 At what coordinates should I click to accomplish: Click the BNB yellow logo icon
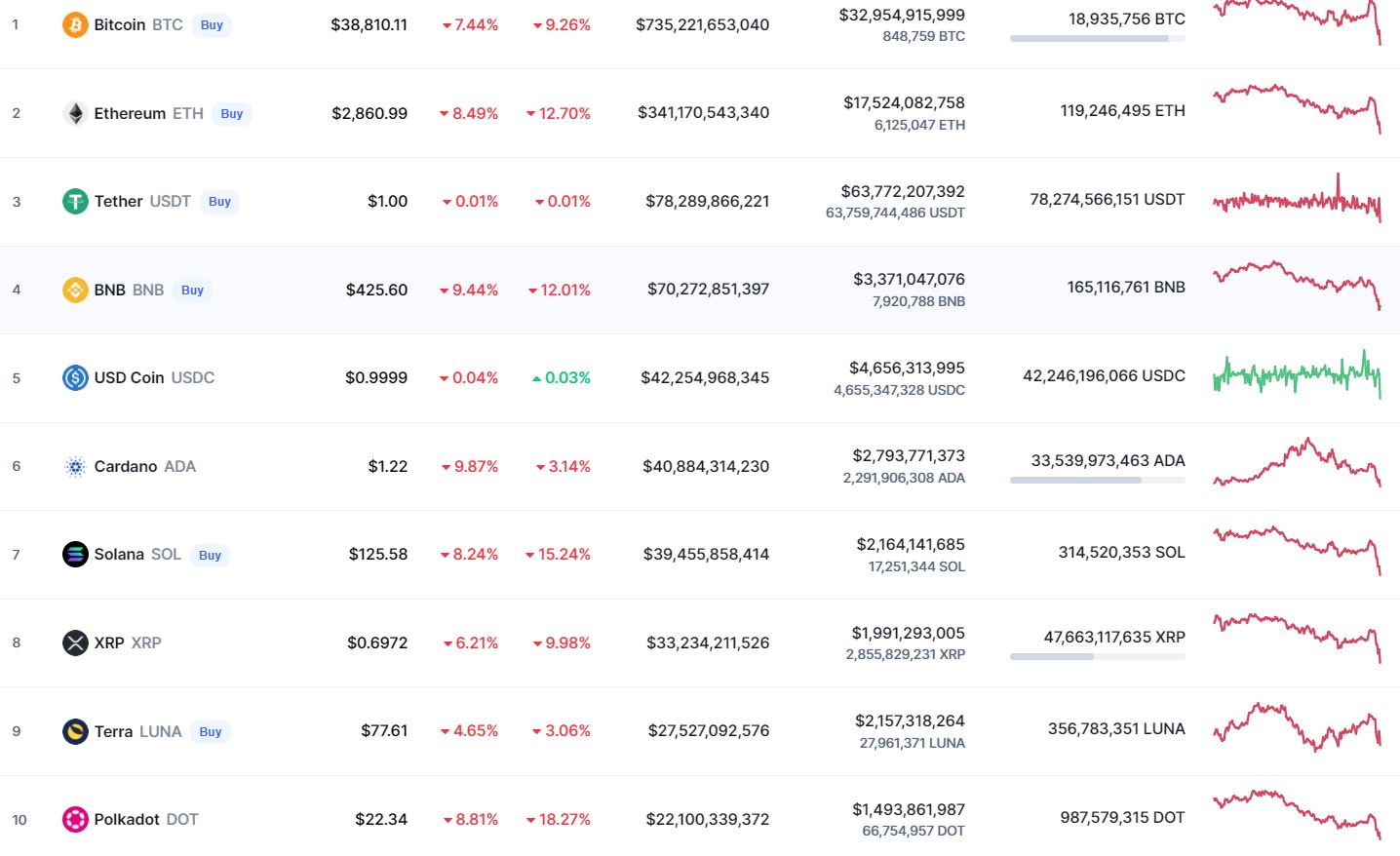tap(75, 290)
